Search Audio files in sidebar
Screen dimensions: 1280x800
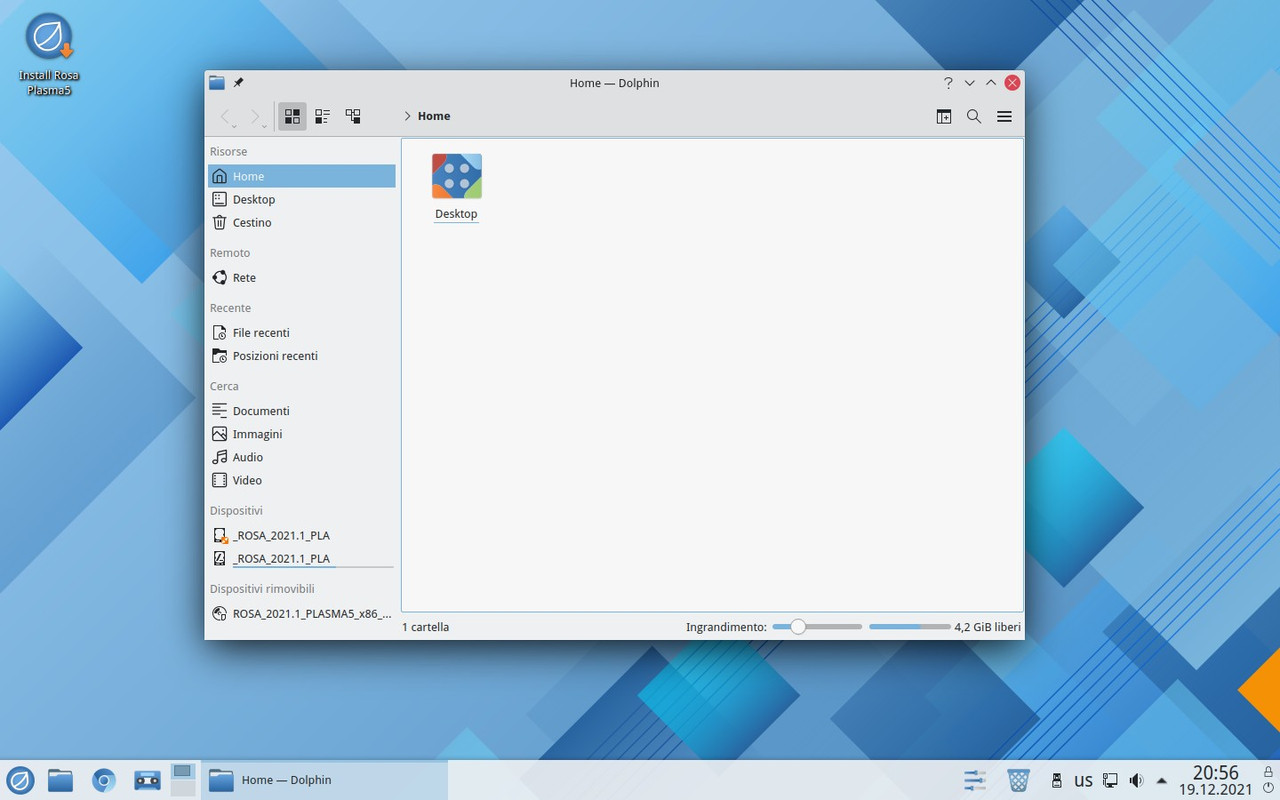[x=302, y=456]
